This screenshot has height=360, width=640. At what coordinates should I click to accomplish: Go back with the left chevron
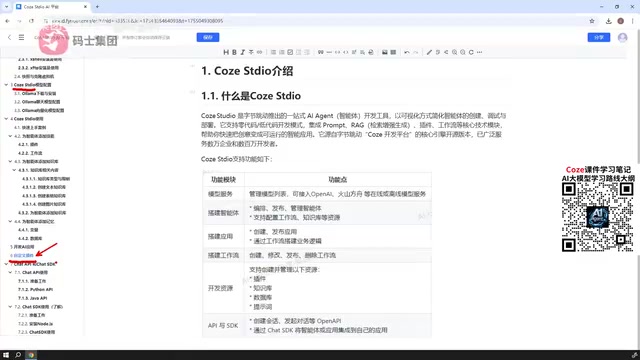9,37
